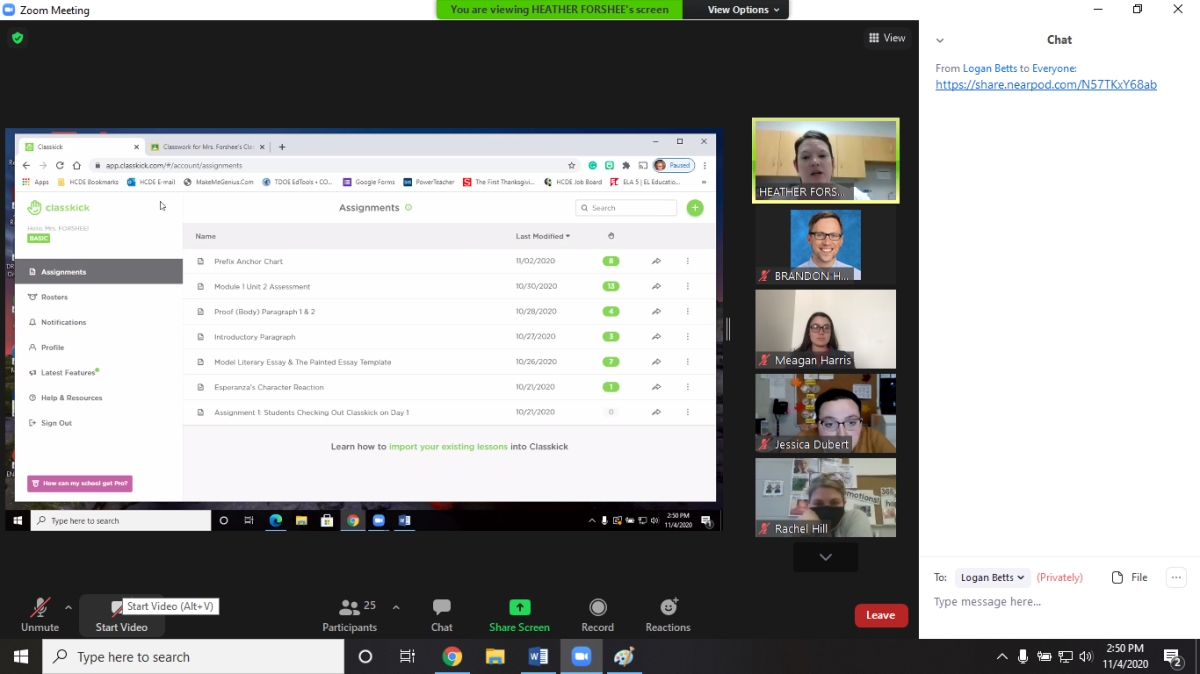Click the Task View icon on the taskbar
This screenshot has width=1200, height=674.
click(407, 657)
